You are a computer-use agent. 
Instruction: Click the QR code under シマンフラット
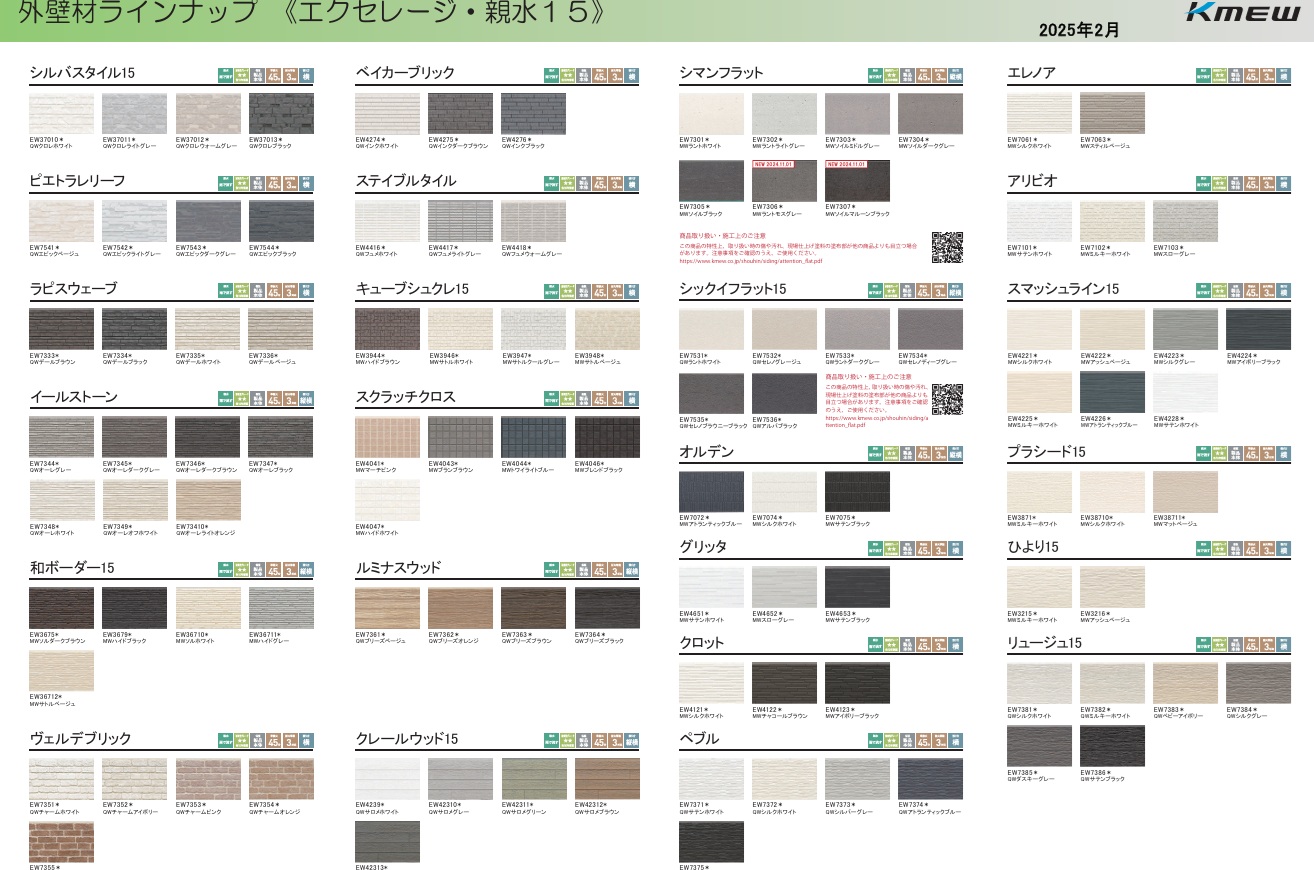click(946, 247)
